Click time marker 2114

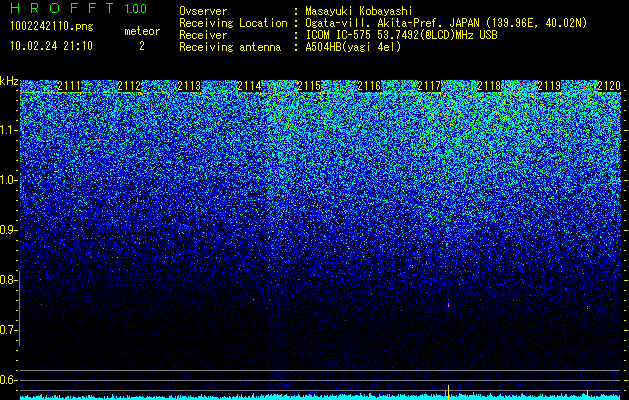click(x=249, y=86)
